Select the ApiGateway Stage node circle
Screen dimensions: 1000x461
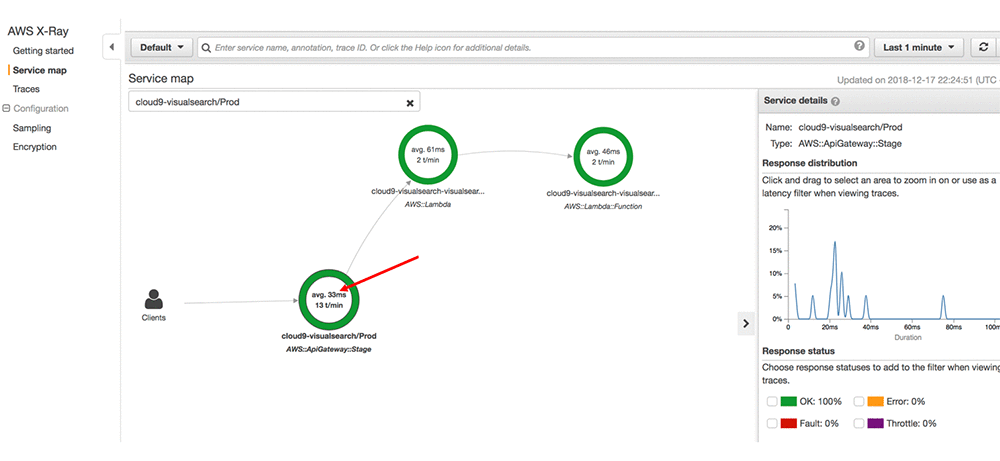coord(328,300)
